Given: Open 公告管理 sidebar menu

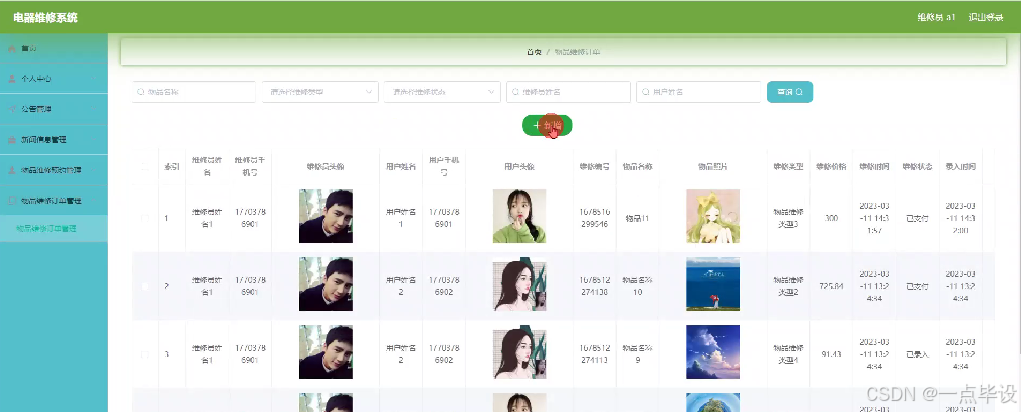Looking at the screenshot, I should (54, 109).
